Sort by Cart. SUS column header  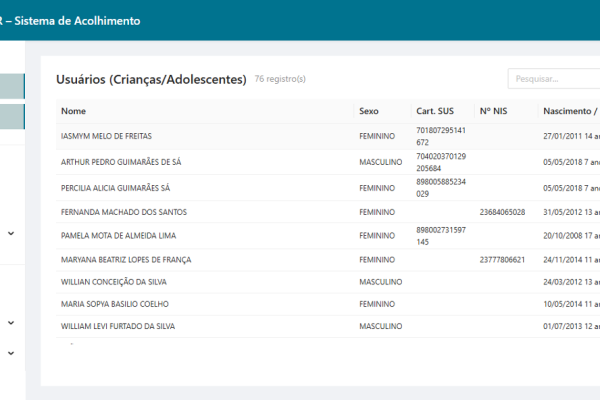[436, 111]
